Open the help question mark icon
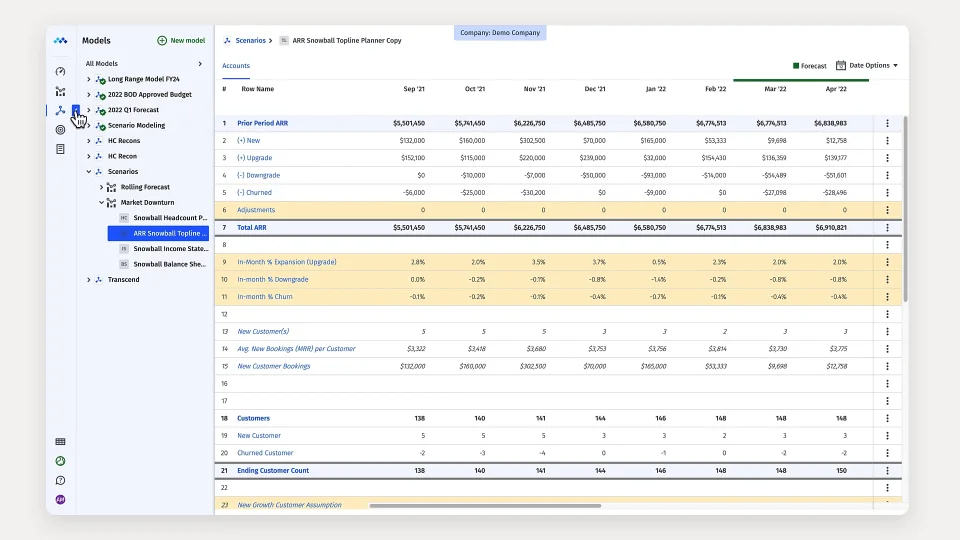Viewport: 960px width, 540px height. (x=60, y=480)
